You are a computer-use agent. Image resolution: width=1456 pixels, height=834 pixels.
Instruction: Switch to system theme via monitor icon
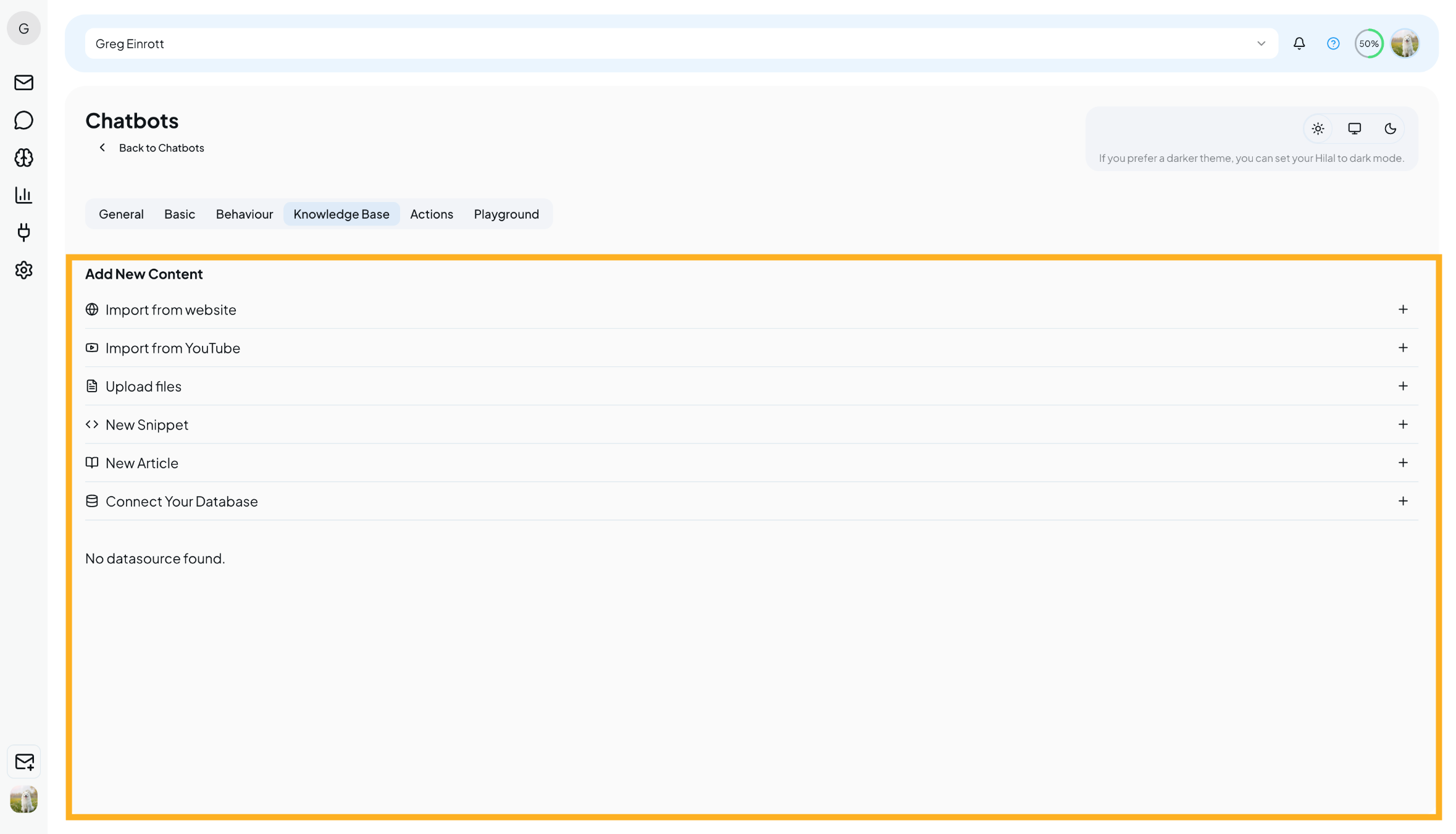click(x=1354, y=128)
